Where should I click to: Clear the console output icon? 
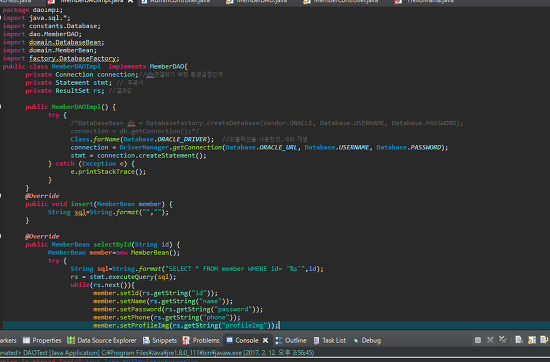[x=519, y=340]
